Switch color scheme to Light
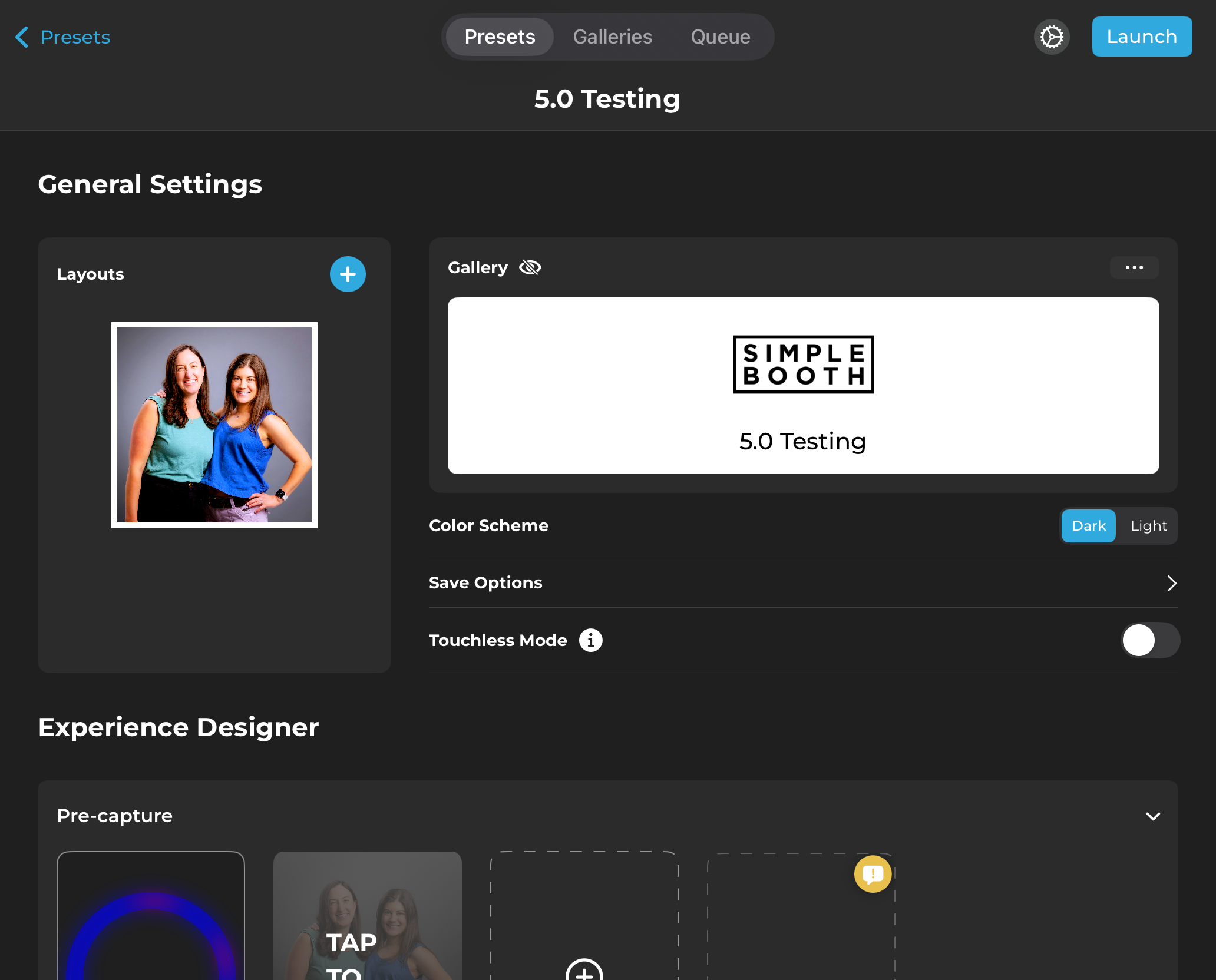Viewport: 1216px width, 980px height. point(1148,526)
